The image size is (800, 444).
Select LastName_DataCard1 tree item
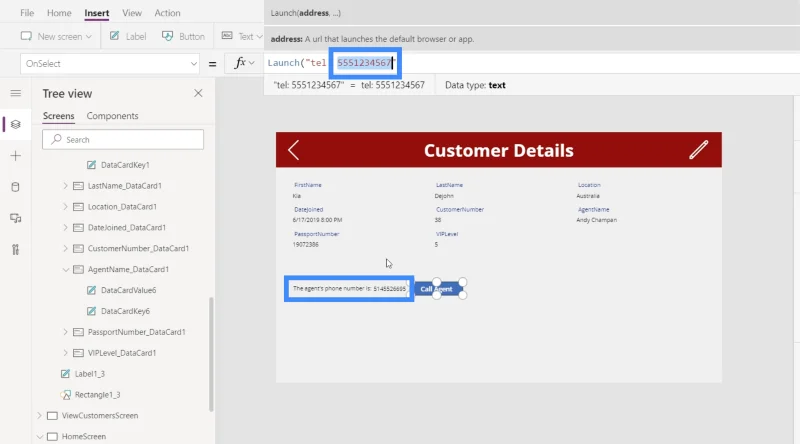124,186
